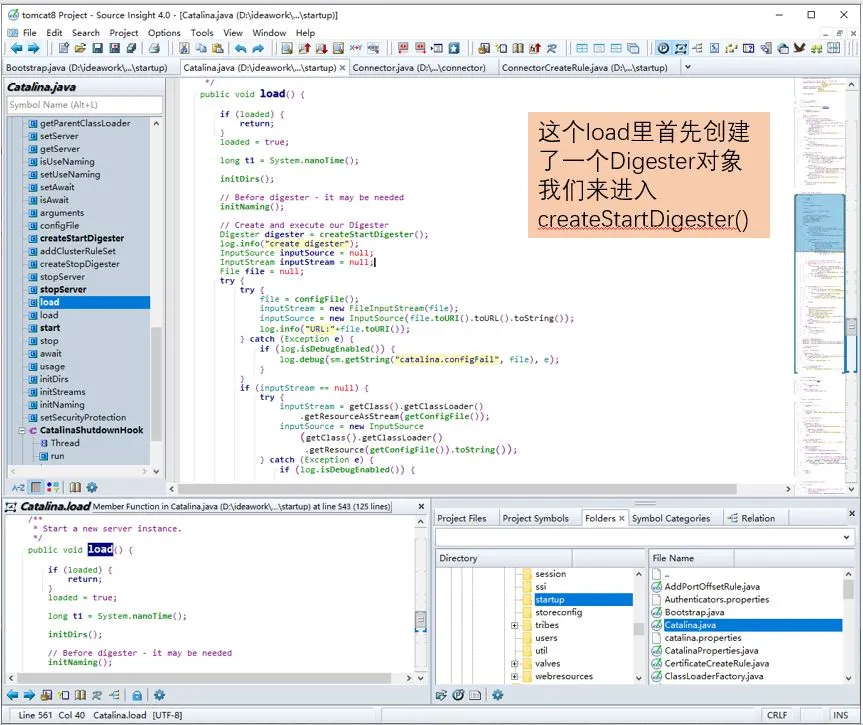The width and height of the screenshot is (863, 725).
Task: Click the Directory column header
Action: point(504,558)
